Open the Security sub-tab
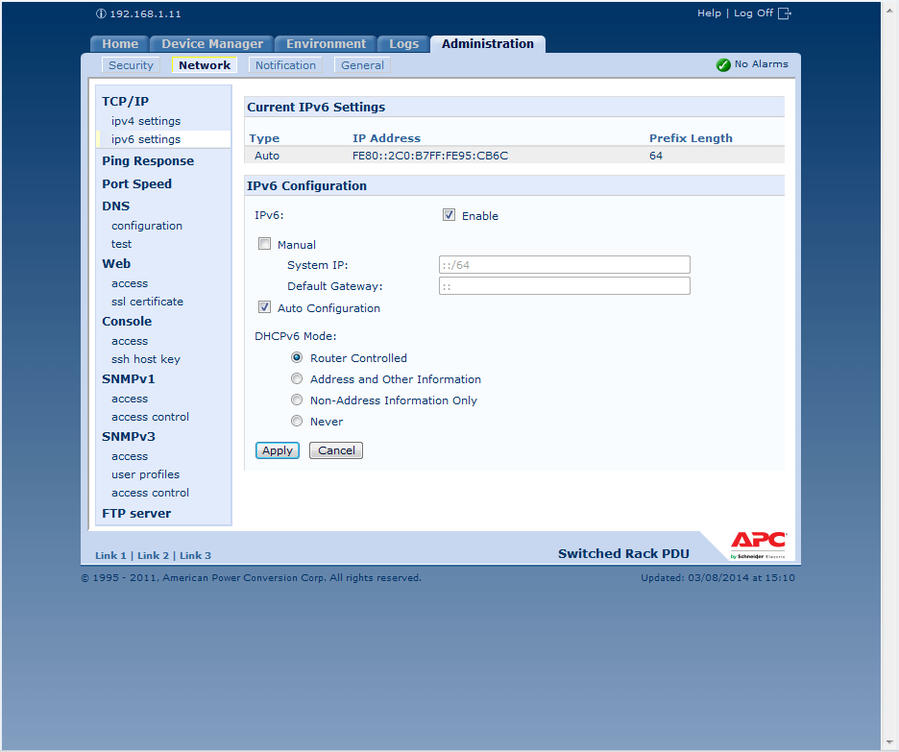Image resolution: width=899 pixels, height=752 pixels. click(x=131, y=66)
